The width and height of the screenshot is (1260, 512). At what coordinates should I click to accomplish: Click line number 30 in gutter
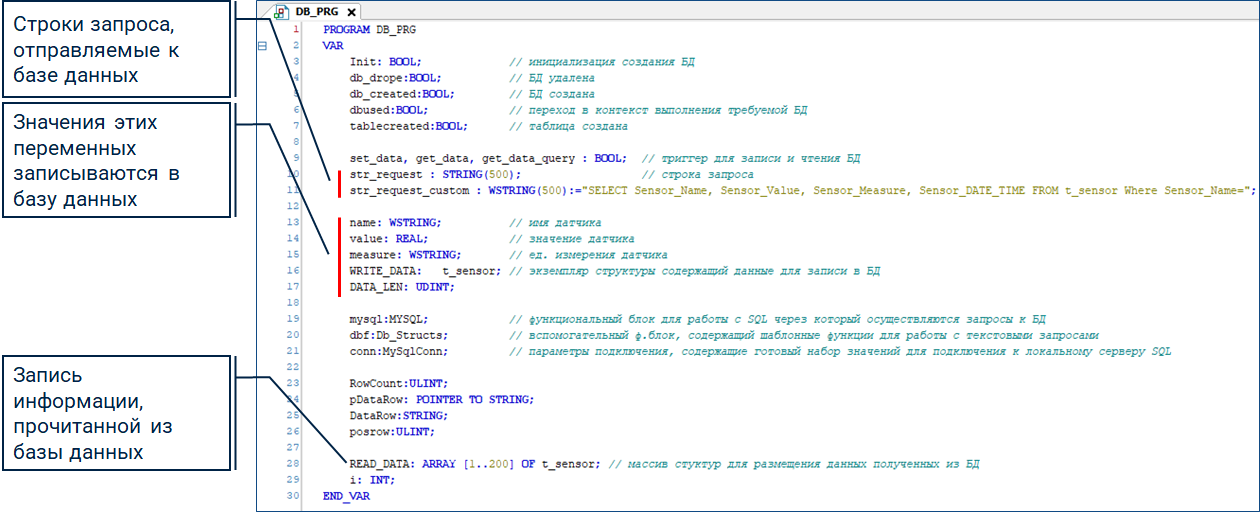tap(293, 495)
